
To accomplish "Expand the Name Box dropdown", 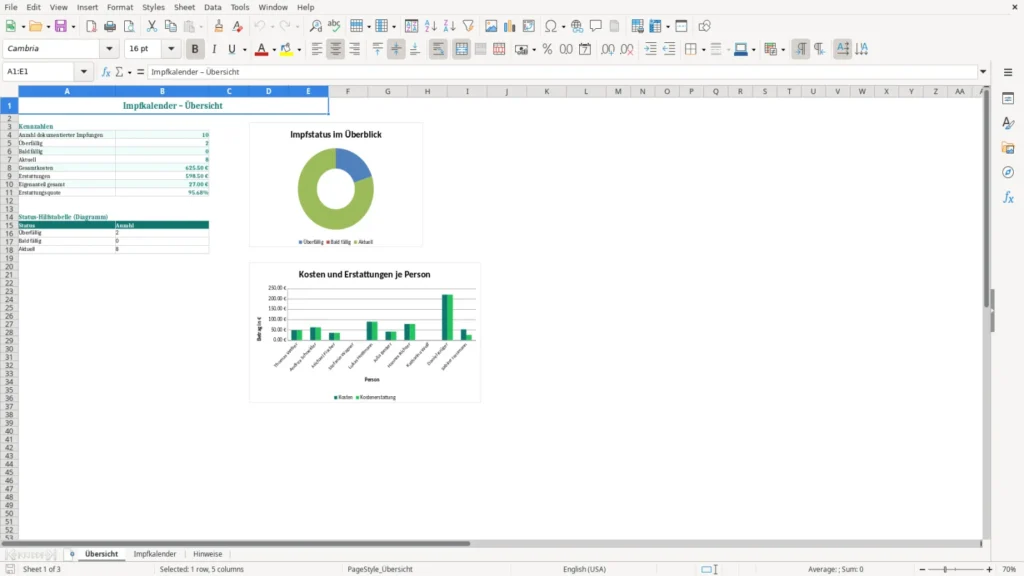I will point(84,72).
